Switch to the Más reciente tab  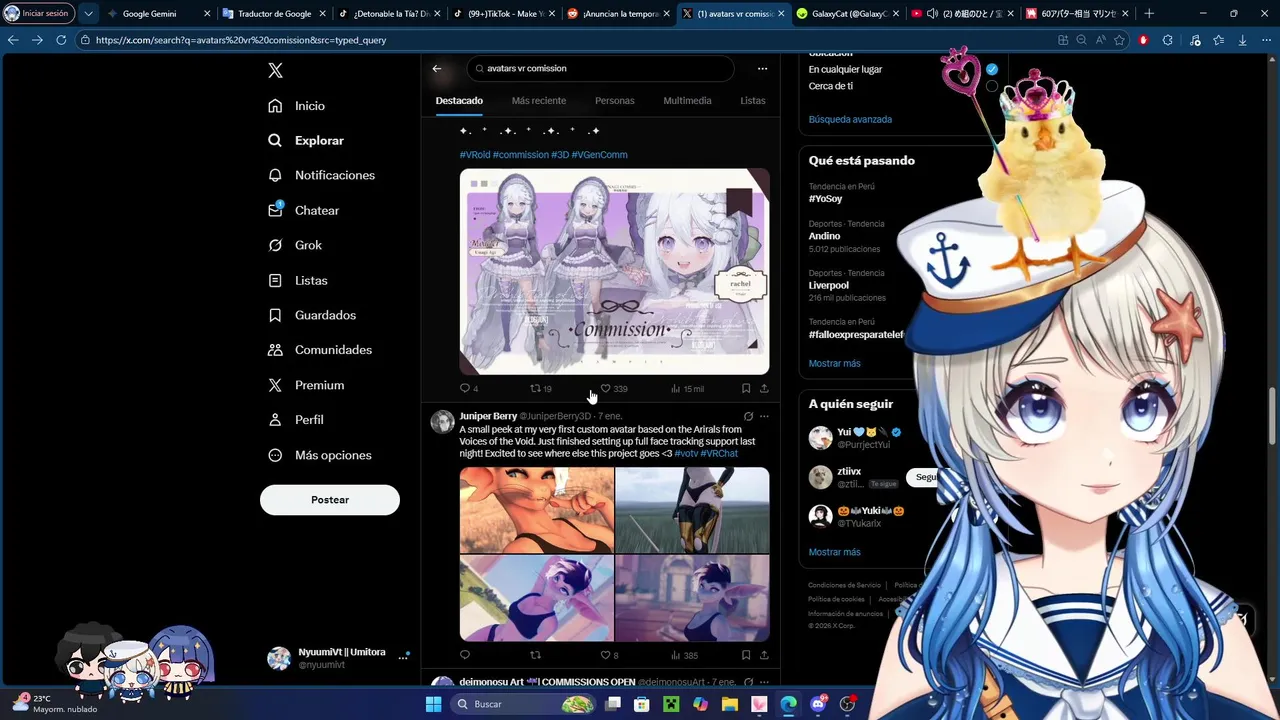[539, 101]
